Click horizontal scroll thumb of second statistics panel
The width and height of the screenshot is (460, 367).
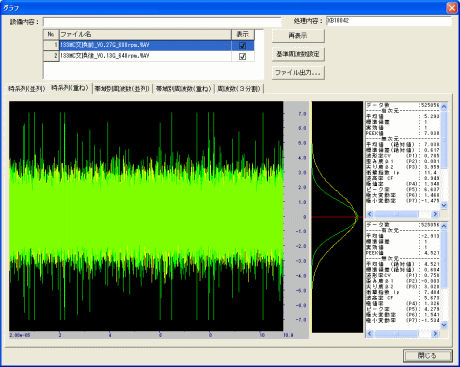(x=396, y=333)
